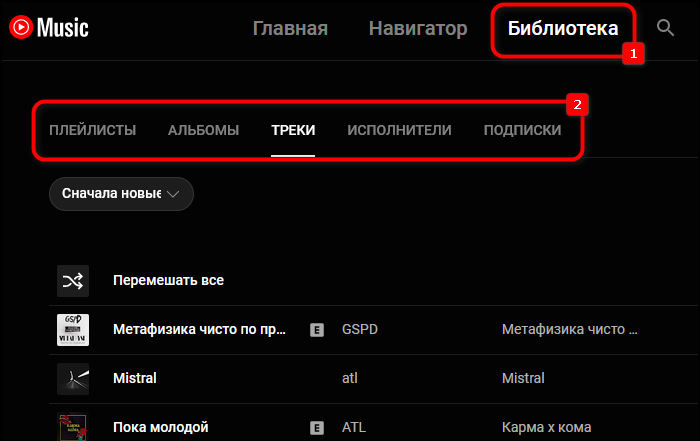Switch to ПОДПИСКИ section

coord(522,130)
